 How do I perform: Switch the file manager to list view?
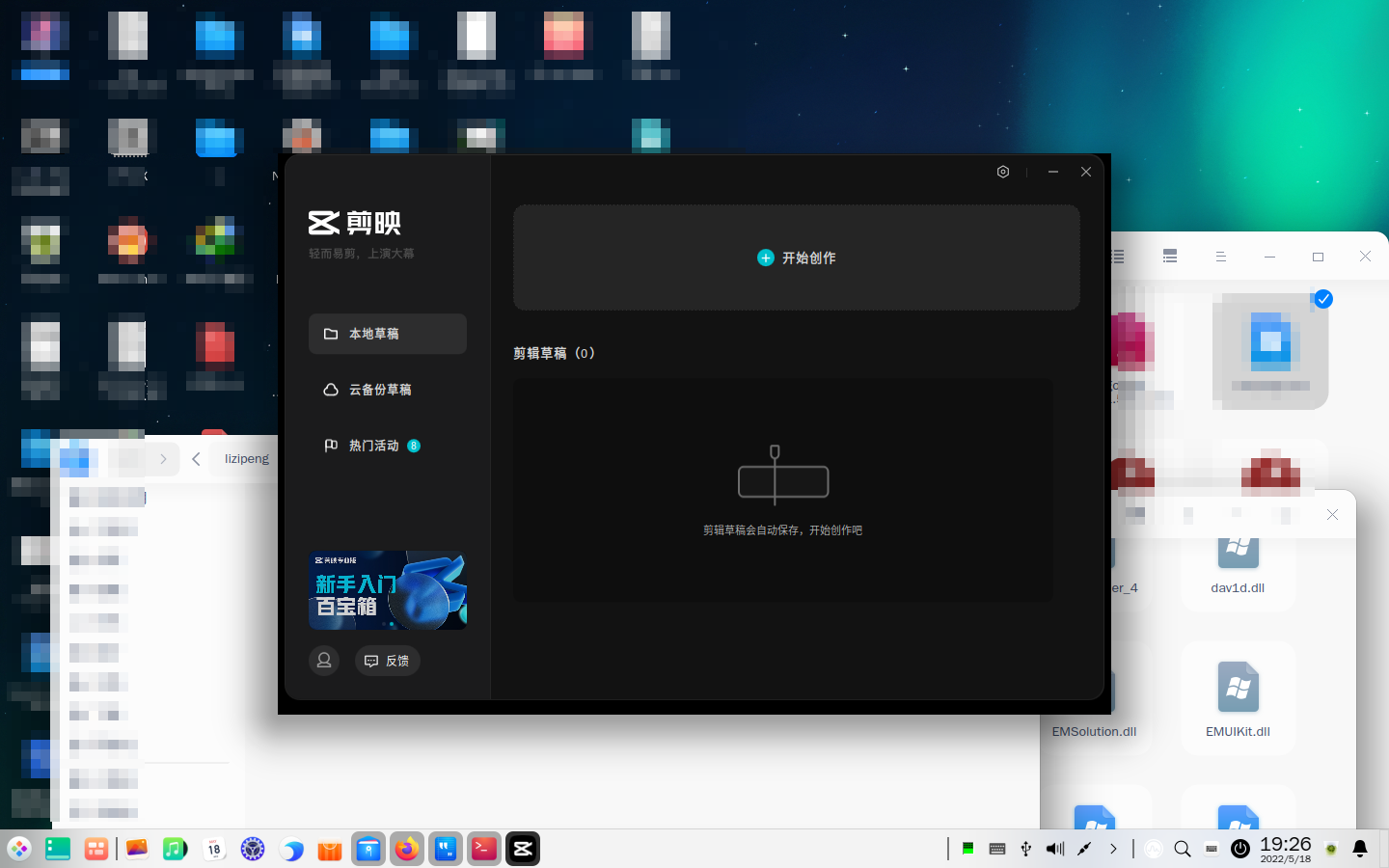point(1117,257)
